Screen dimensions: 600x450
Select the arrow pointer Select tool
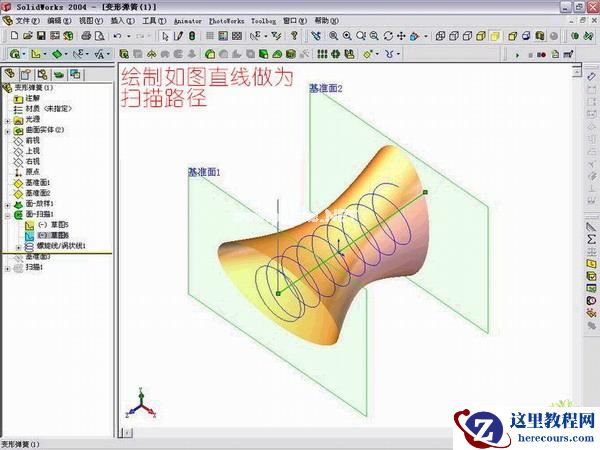165,36
